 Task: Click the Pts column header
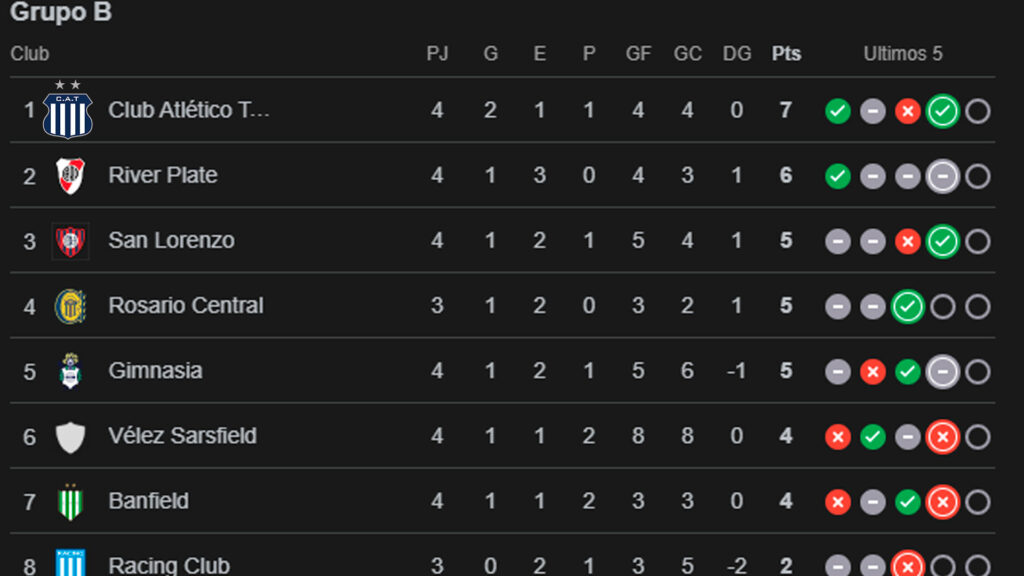click(786, 54)
